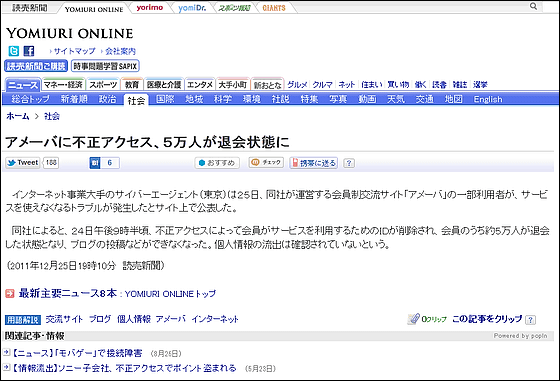Open 環境 in the blue menu
Screen dimensions: 560x381
coord(251,99)
